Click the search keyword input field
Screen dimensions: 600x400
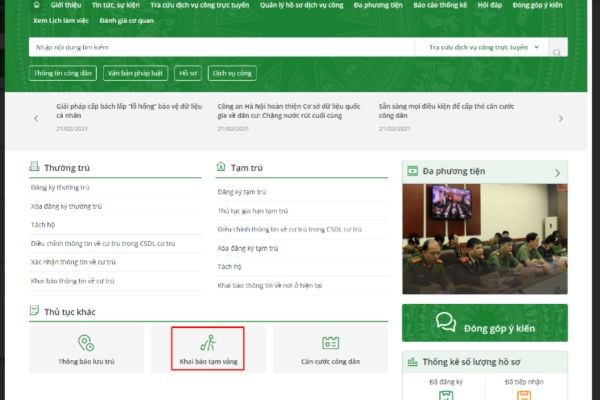(x=220, y=47)
